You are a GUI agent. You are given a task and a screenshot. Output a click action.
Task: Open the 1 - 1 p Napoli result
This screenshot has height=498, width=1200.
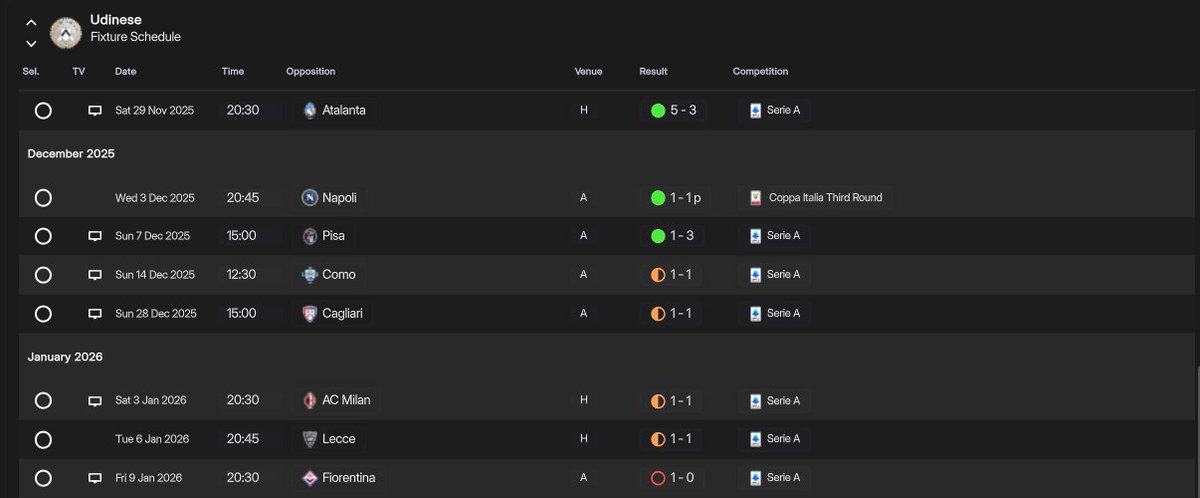(676, 198)
